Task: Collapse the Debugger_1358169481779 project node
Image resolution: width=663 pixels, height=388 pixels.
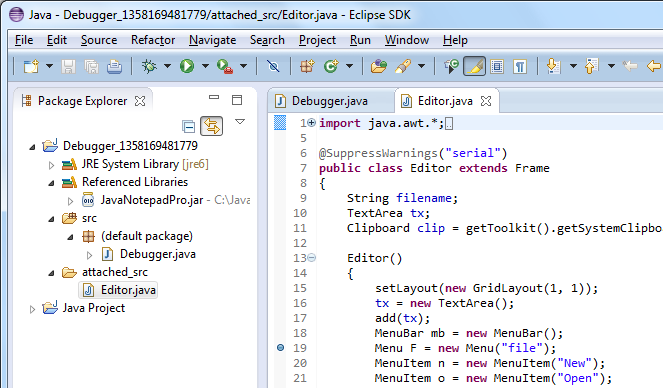Action: (33, 147)
